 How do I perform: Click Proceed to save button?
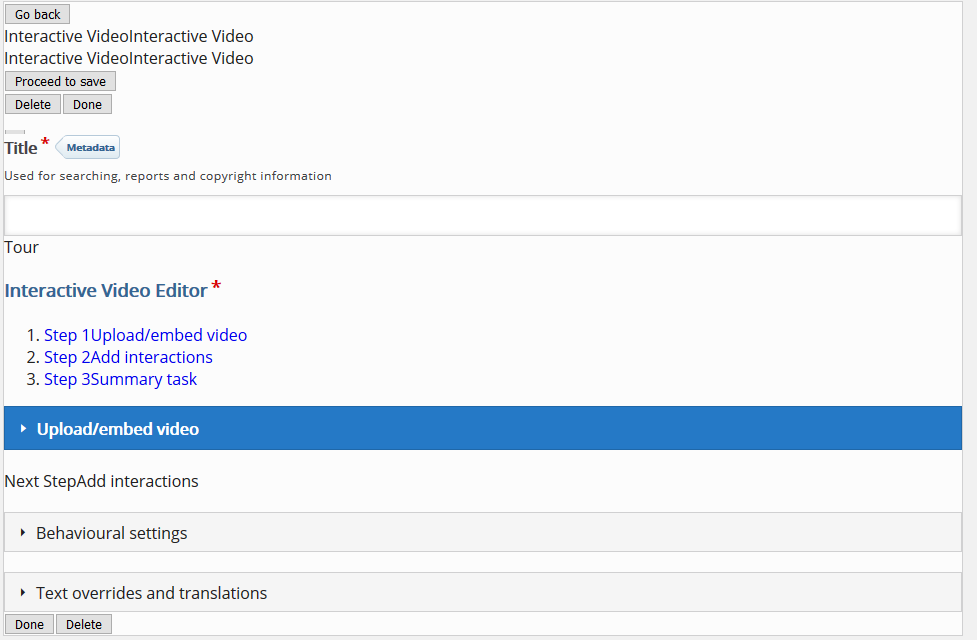pos(60,82)
